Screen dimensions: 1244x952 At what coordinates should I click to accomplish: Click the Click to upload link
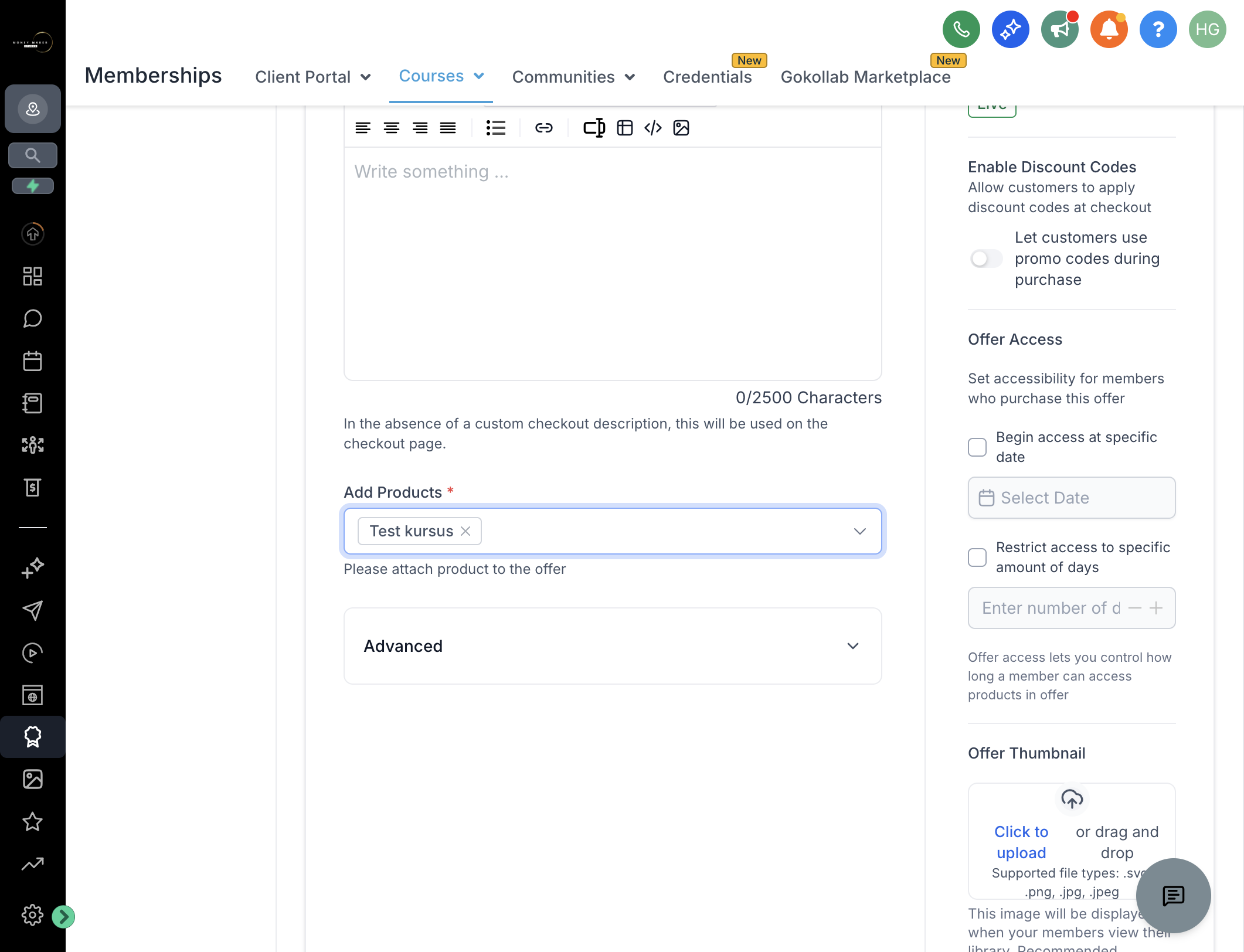[x=1021, y=842]
